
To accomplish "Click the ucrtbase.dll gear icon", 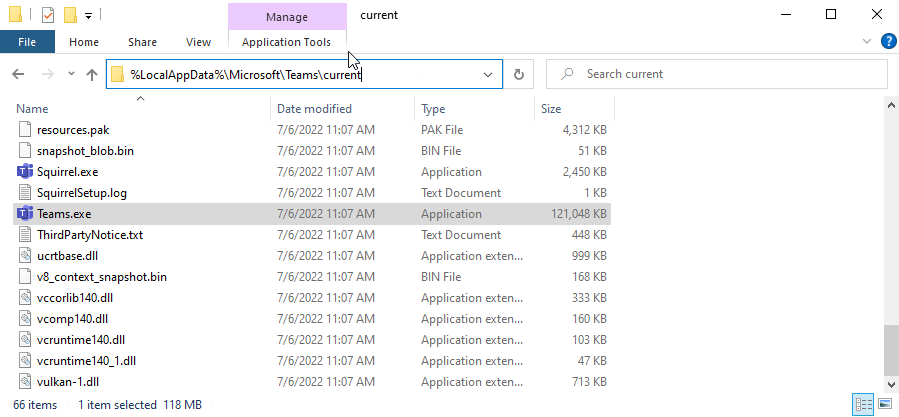I will point(24,256).
